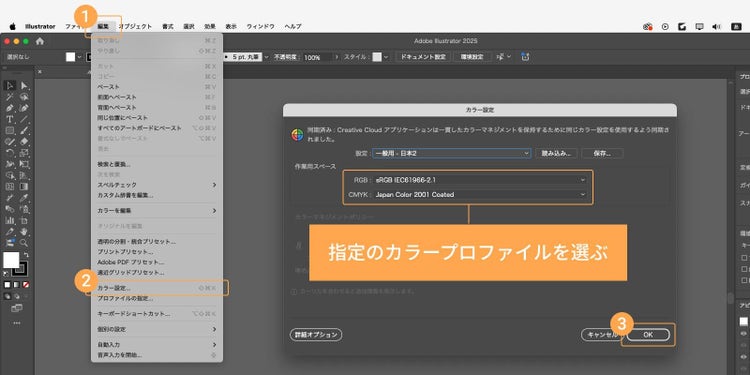Image resolution: width=750 pixels, height=375 pixels.
Task: Click the 詳細オプション button
Action: pyautogui.click(x=316, y=335)
